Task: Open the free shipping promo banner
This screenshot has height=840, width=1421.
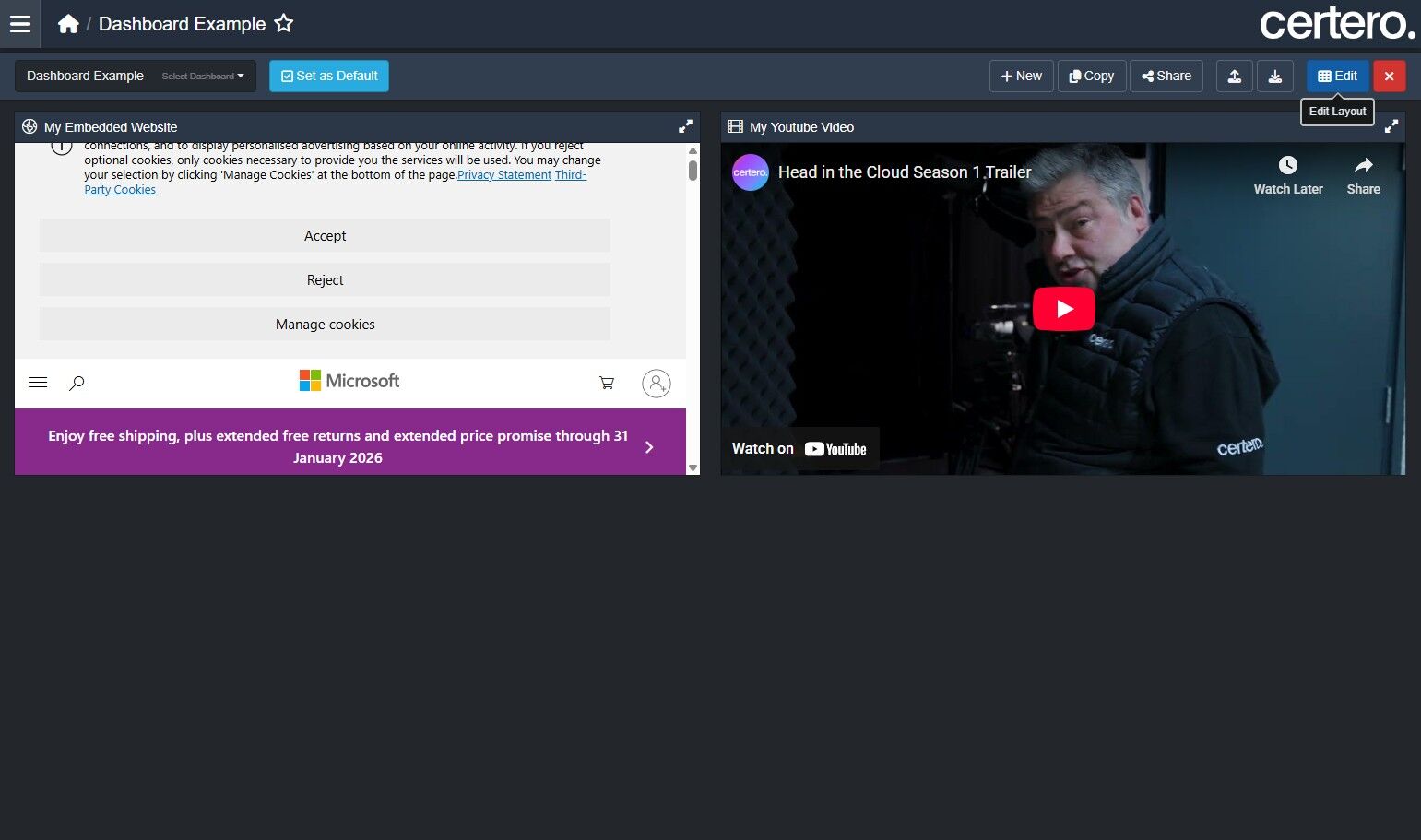Action: pos(337,446)
